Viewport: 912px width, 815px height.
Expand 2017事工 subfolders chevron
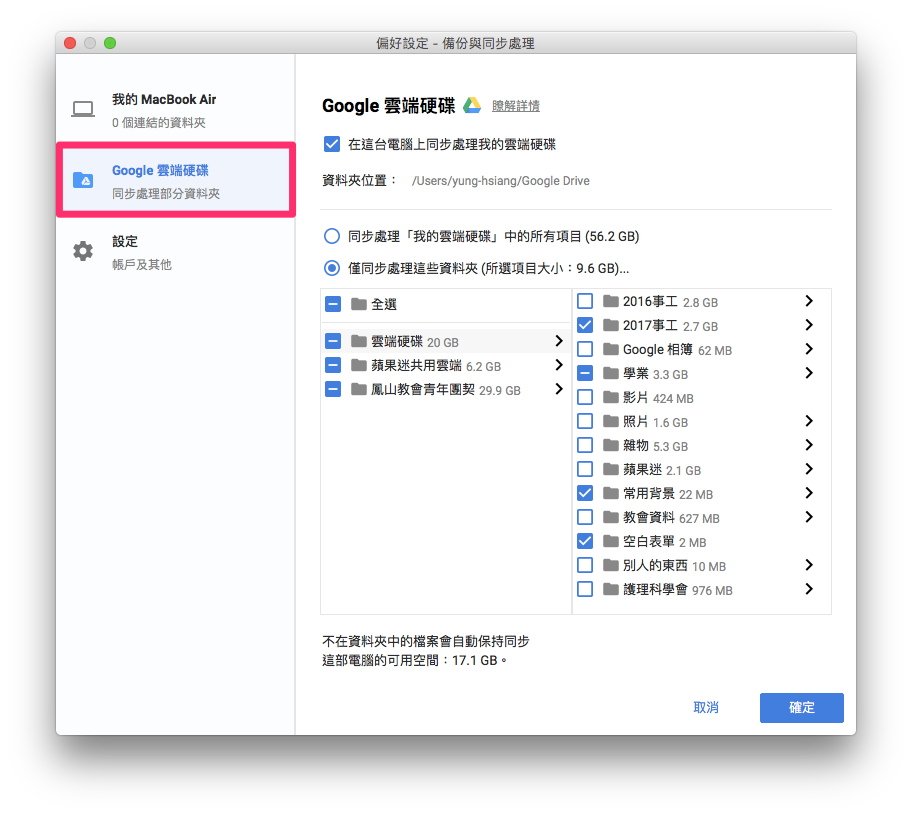pos(809,325)
